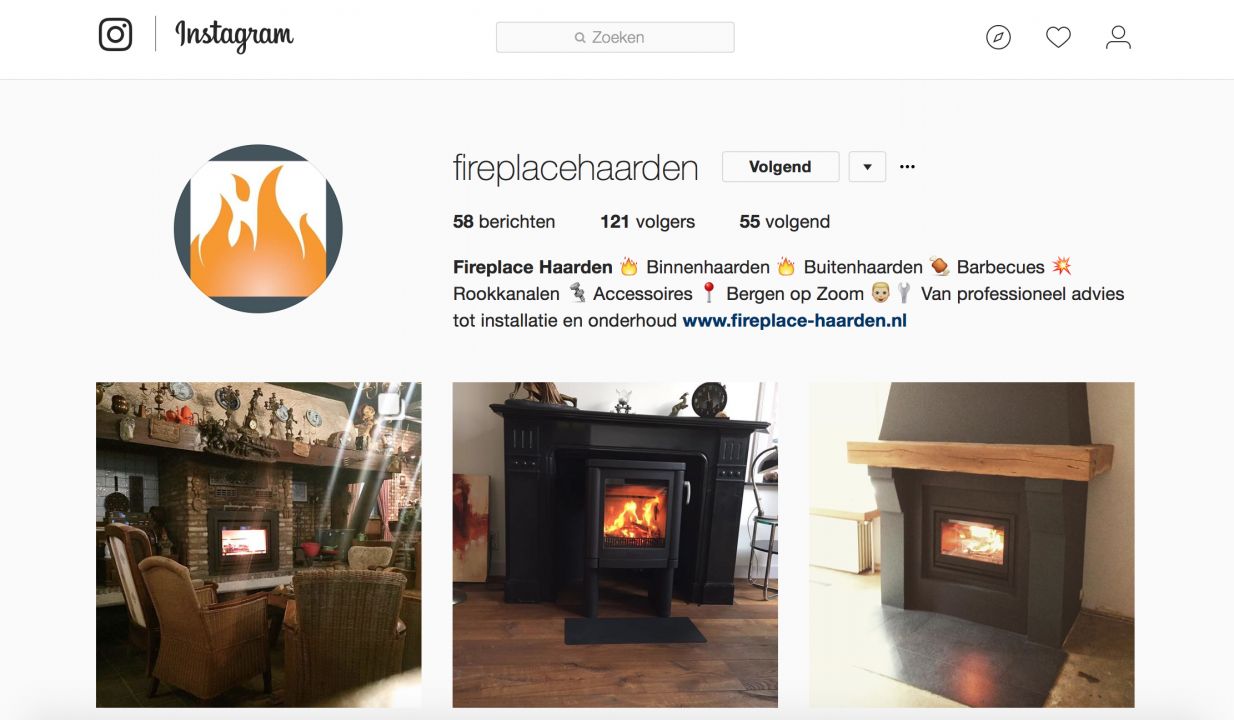The image size is (1234, 720).
Task: Open the black freestanding stove photo
Action: point(615,544)
